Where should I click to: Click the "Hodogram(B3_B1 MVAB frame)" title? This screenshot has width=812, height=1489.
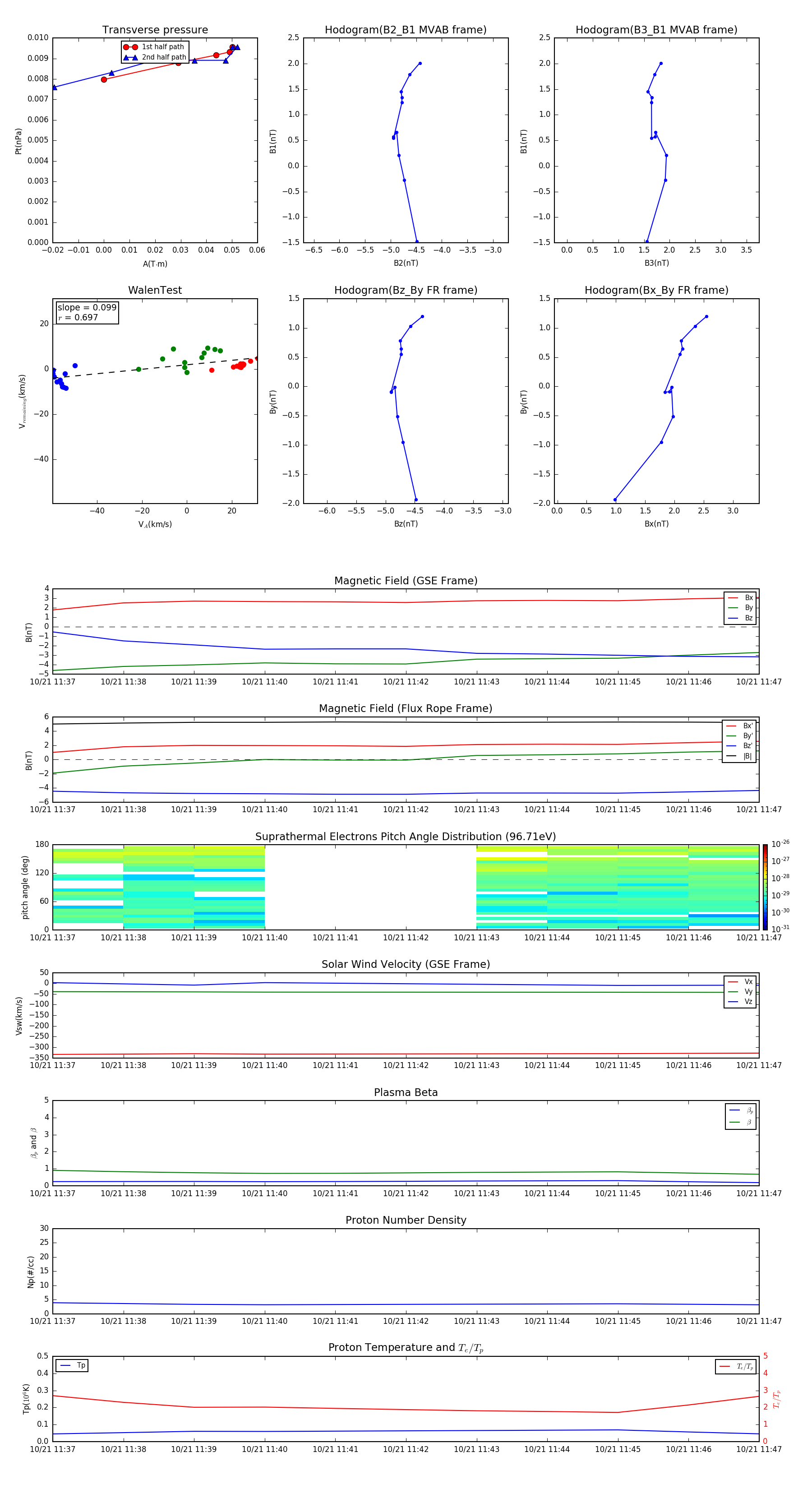[x=656, y=30]
